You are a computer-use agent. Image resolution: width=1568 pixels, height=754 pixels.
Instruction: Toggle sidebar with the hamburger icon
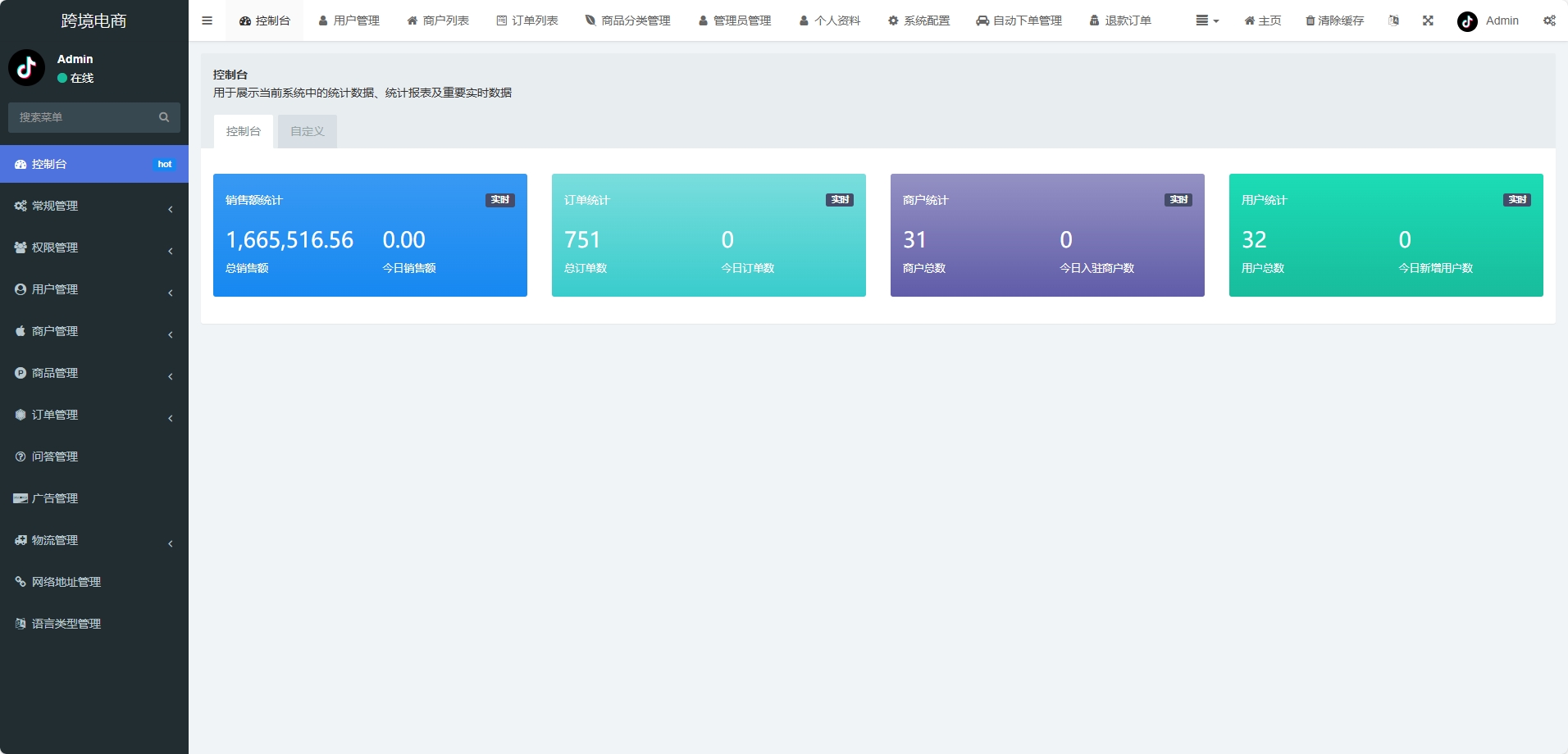tap(207, 20)
